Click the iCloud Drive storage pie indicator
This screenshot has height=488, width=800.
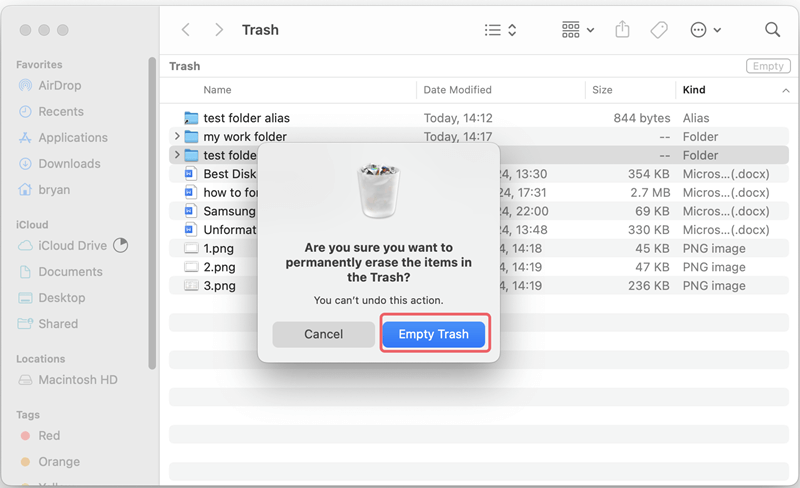click(120, 246)
